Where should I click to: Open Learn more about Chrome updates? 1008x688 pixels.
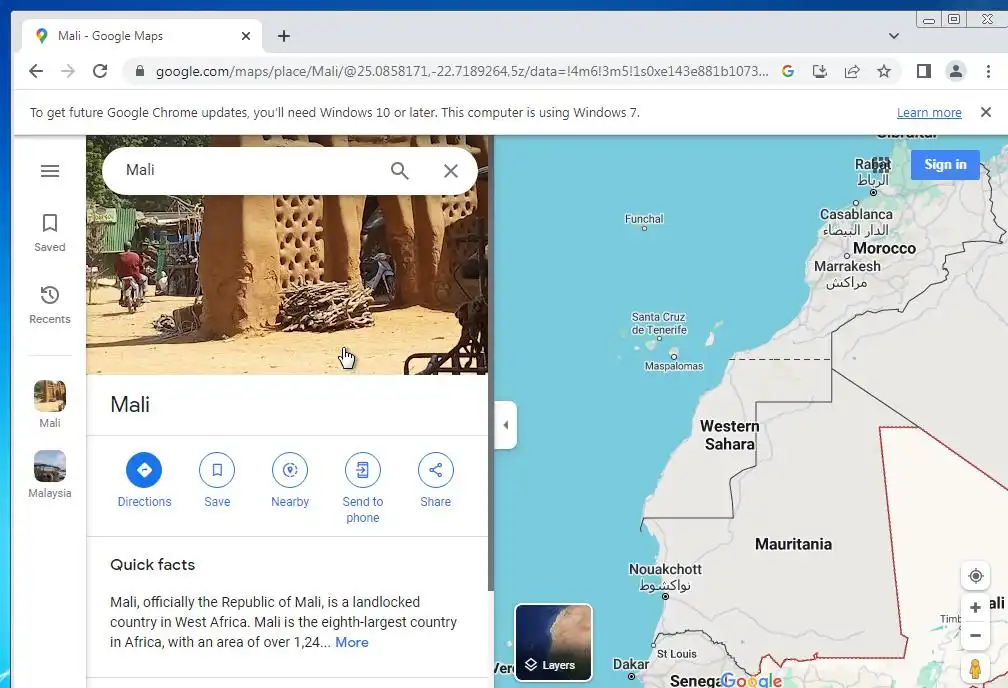click(x=929, y=113)
